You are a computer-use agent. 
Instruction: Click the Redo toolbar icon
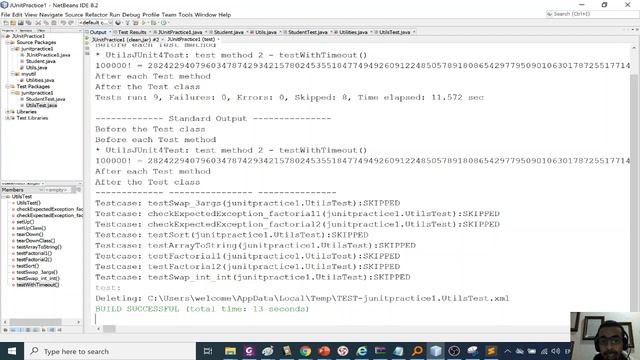coord(71,23)
